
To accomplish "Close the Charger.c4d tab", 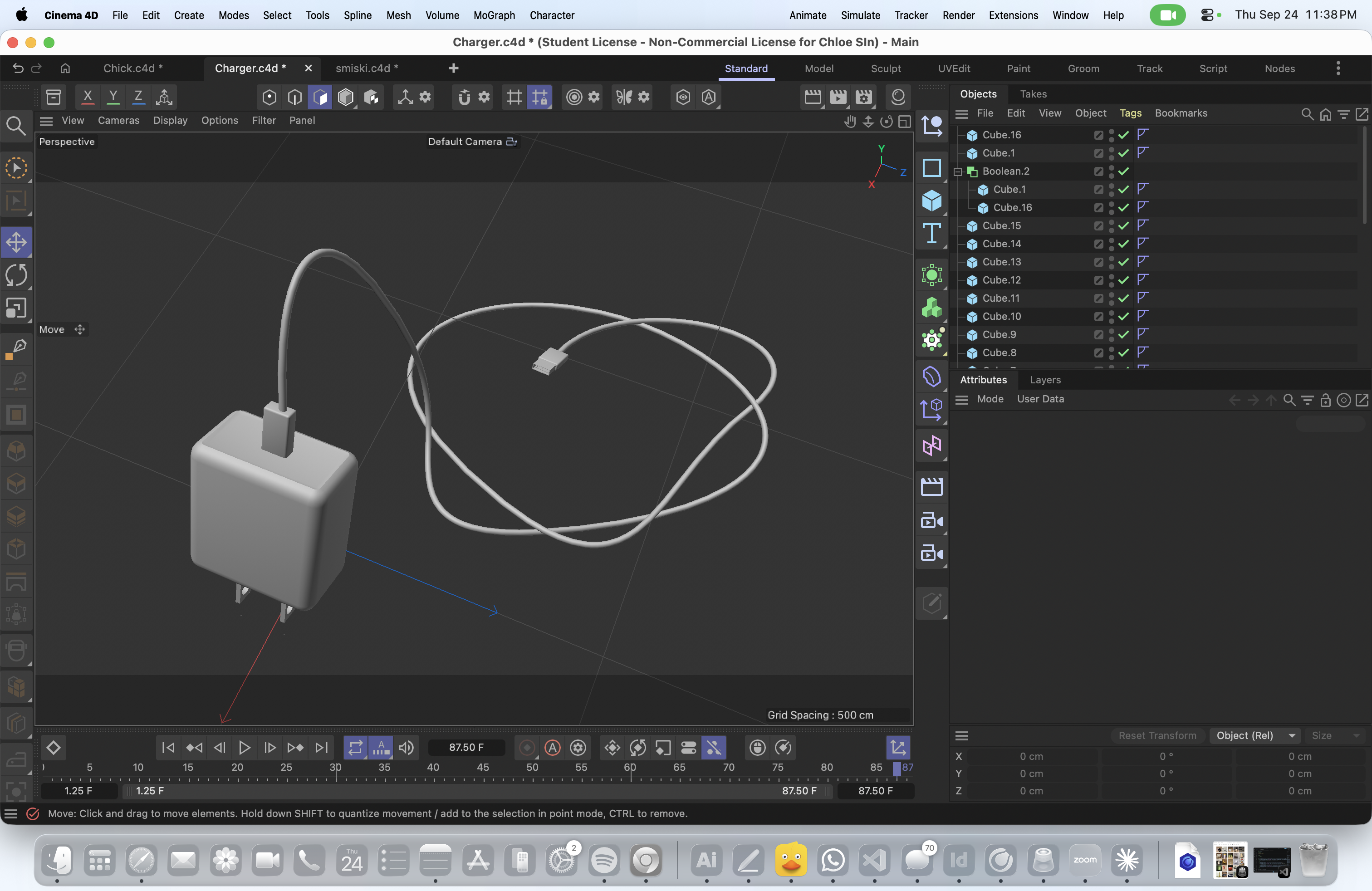I will (x=309, y=68).
